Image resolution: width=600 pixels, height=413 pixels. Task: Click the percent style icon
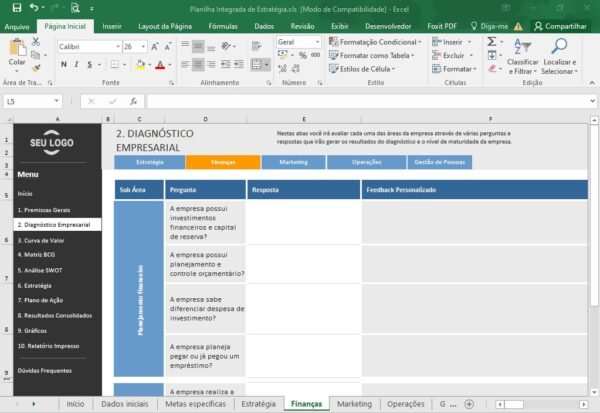(303, 56)
